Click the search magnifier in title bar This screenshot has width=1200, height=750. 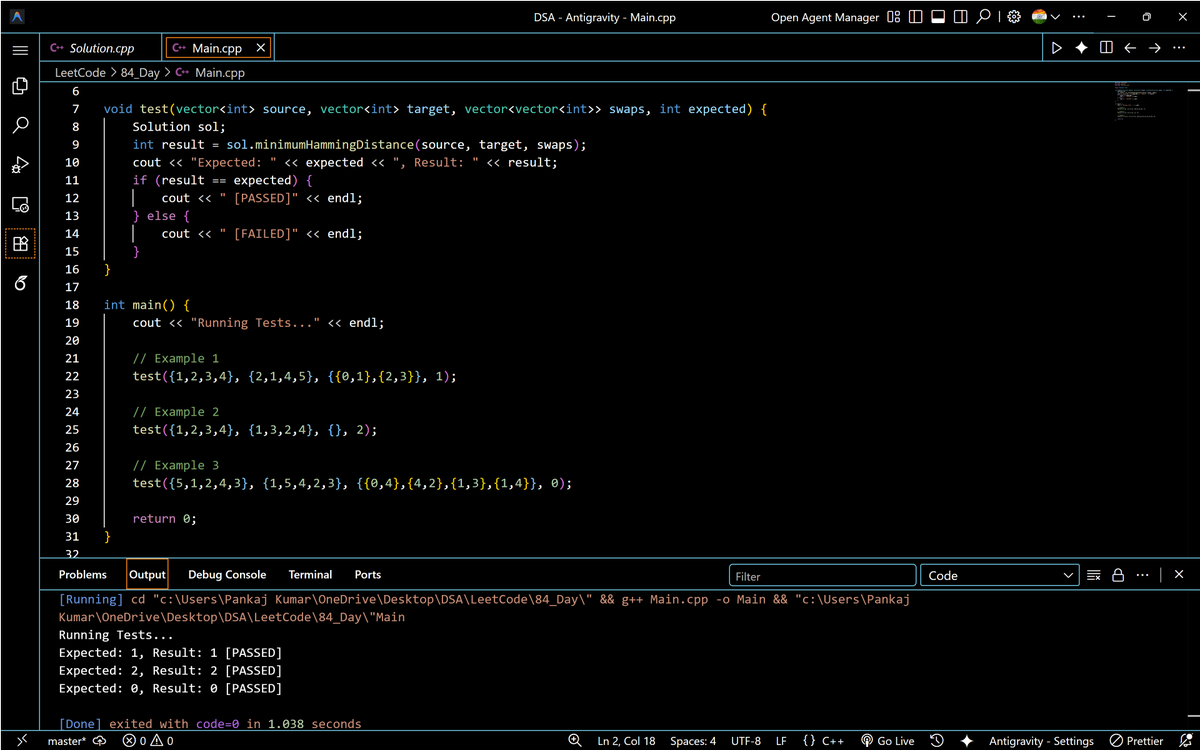pos(984,17)
